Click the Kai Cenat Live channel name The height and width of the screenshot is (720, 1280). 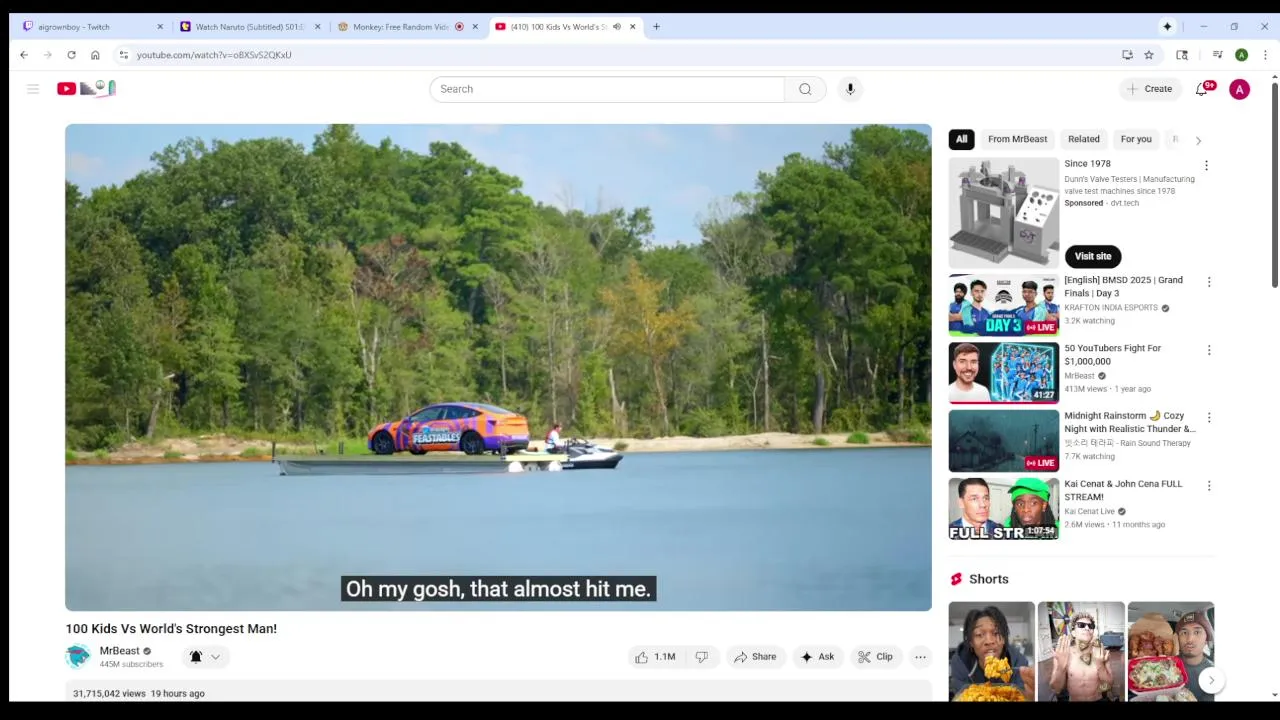point(1089,511)
